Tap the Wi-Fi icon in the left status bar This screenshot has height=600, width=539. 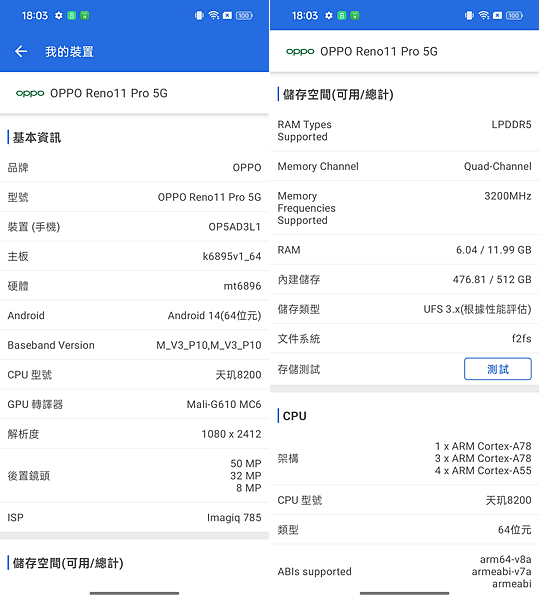pyautogui.click(x=214, y=15)
